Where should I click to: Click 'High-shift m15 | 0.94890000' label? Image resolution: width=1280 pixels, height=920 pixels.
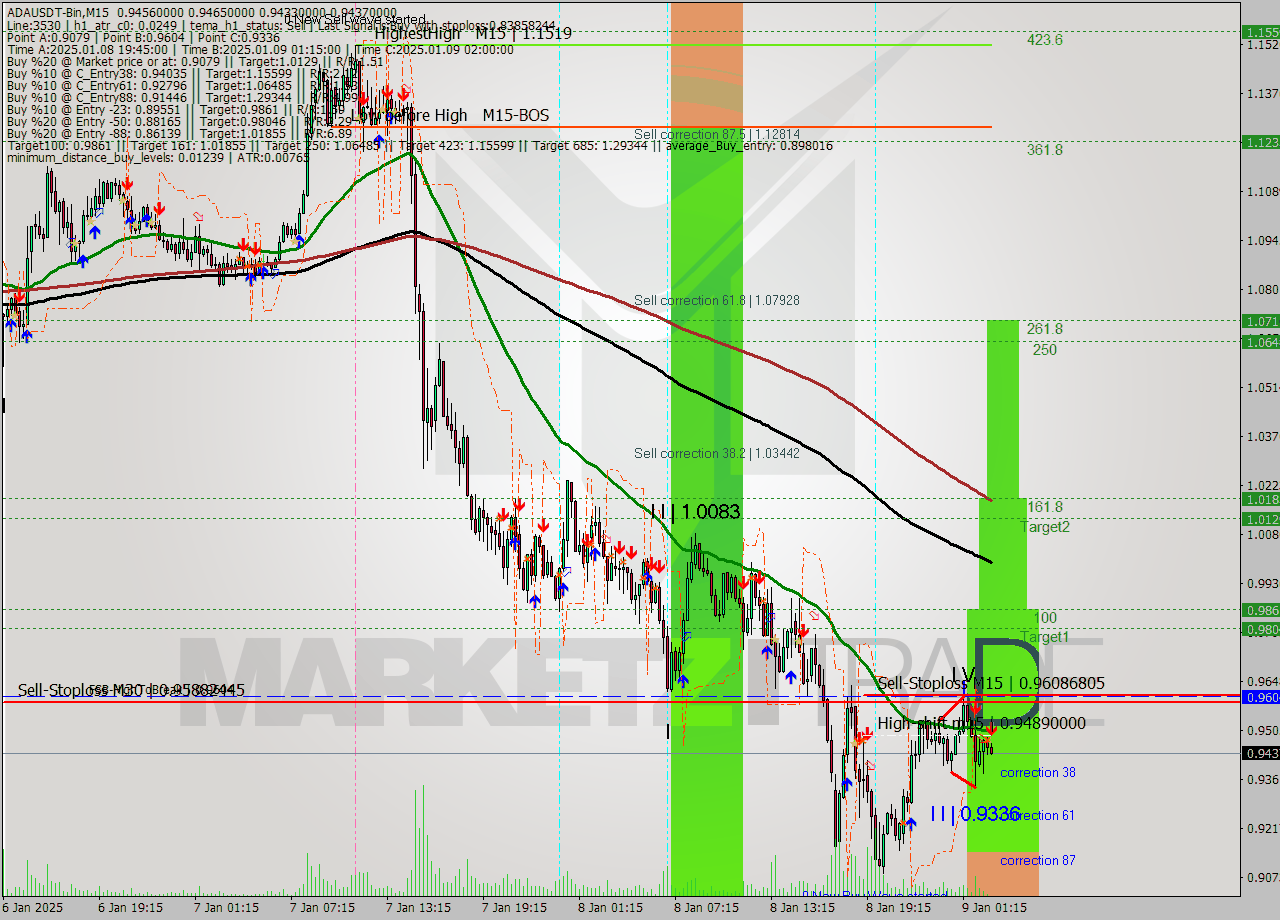point(981,723)
